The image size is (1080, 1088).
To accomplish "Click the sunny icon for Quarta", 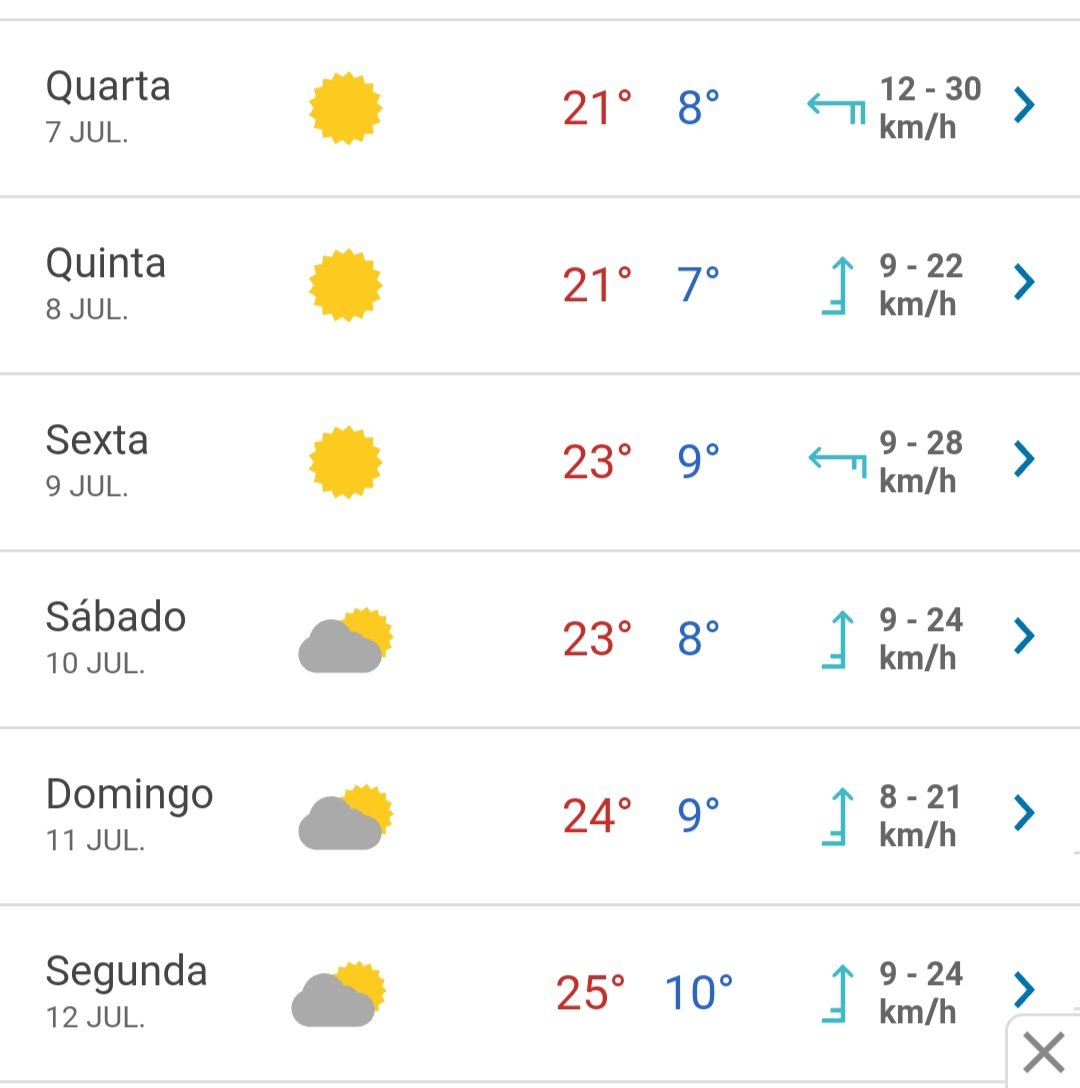I will tap(345, 108).
